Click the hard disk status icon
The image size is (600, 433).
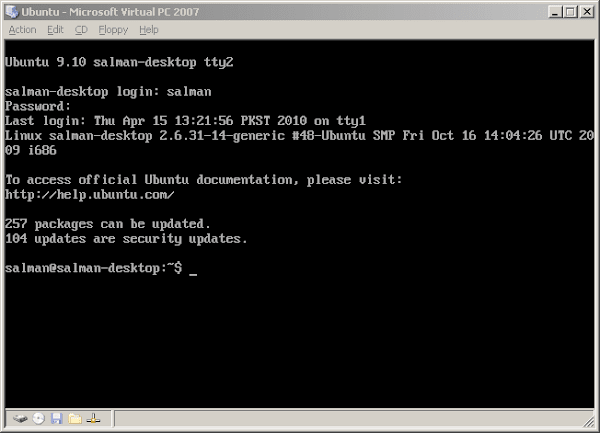[x=20, y=419]
